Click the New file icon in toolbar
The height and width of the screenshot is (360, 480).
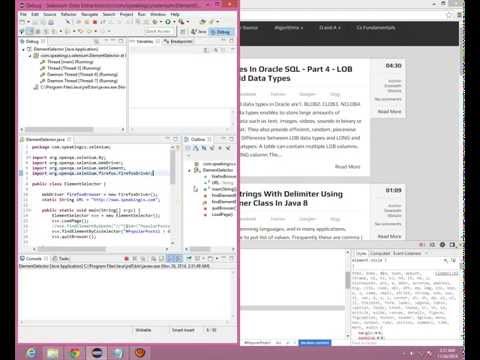coord(22,22)
